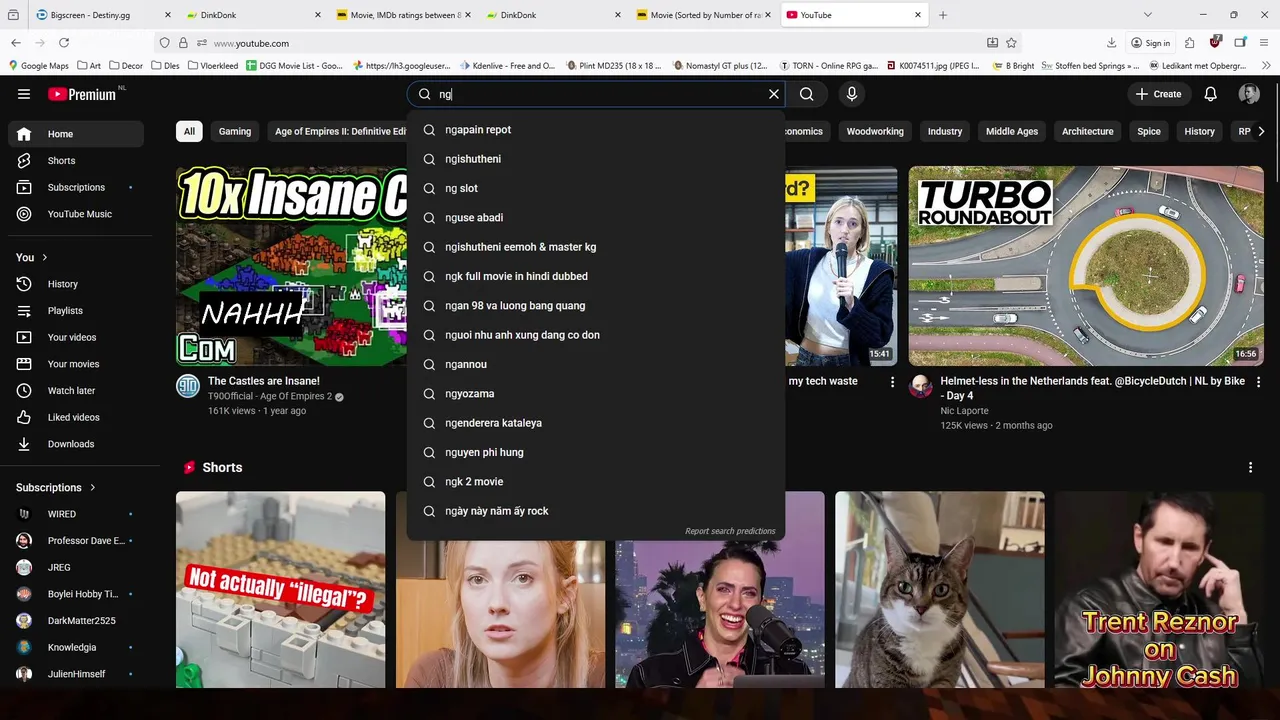This screenshot has height=720, width=1280.
Task: Go to Home in sidebar
Action: coord(76,134)
